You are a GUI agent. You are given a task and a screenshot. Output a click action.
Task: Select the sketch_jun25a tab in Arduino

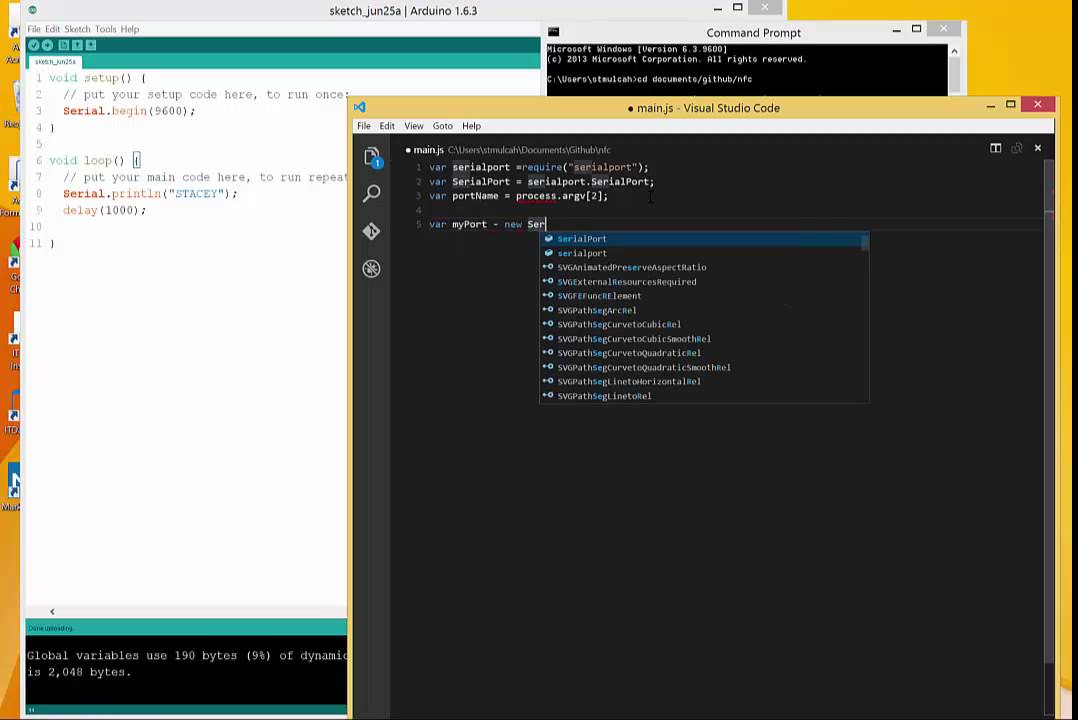pos(55,62)
